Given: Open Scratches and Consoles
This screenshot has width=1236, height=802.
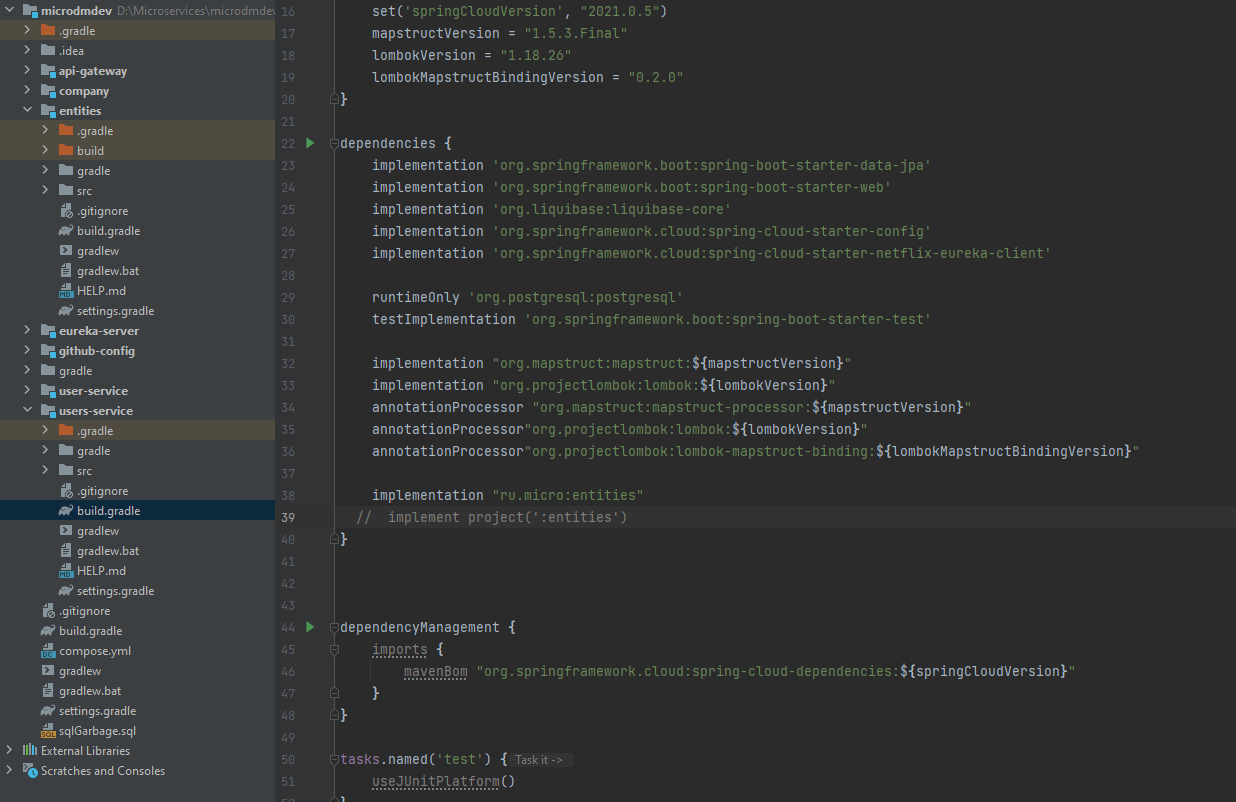Looking at the screenshot, I should pyautogui.click(x=94, y=770).
